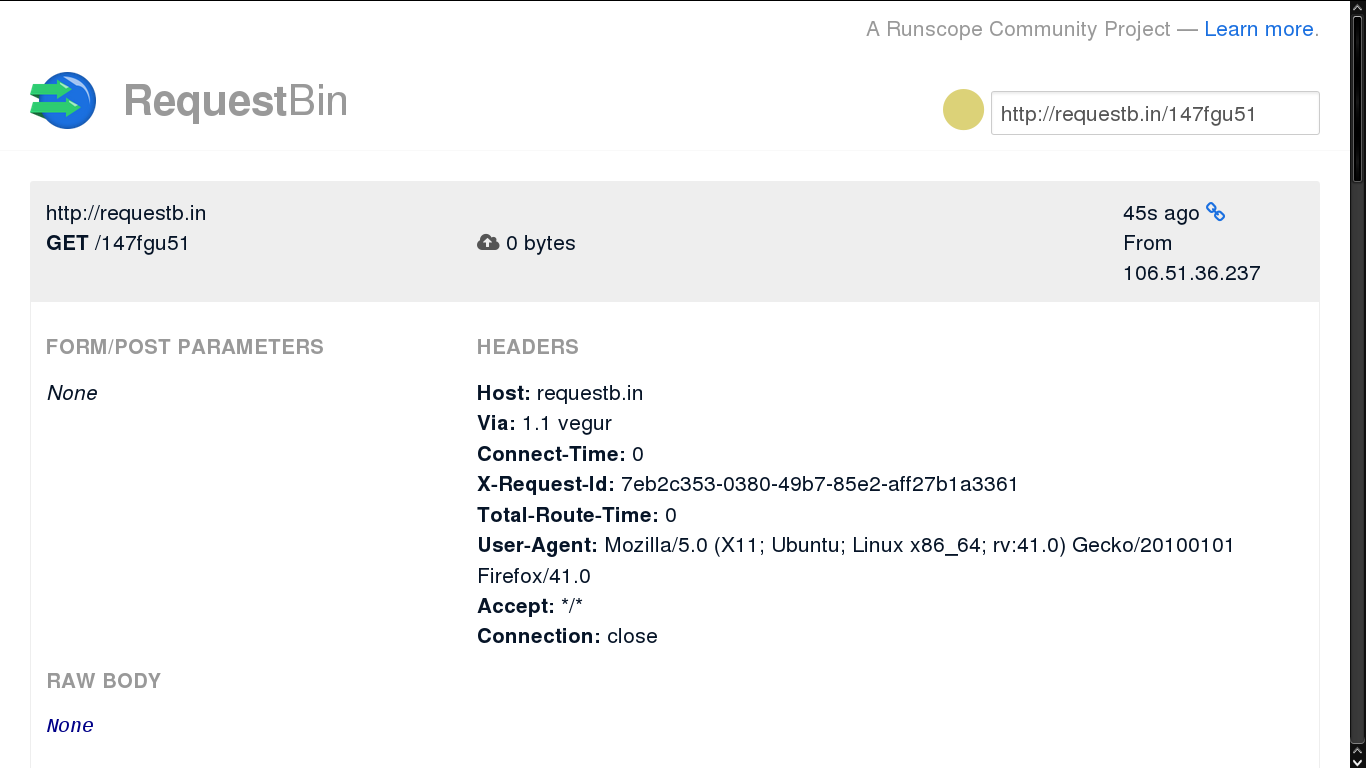Click the HEADERS section heading
This screenshot has height=768, width=1366.
528,347
